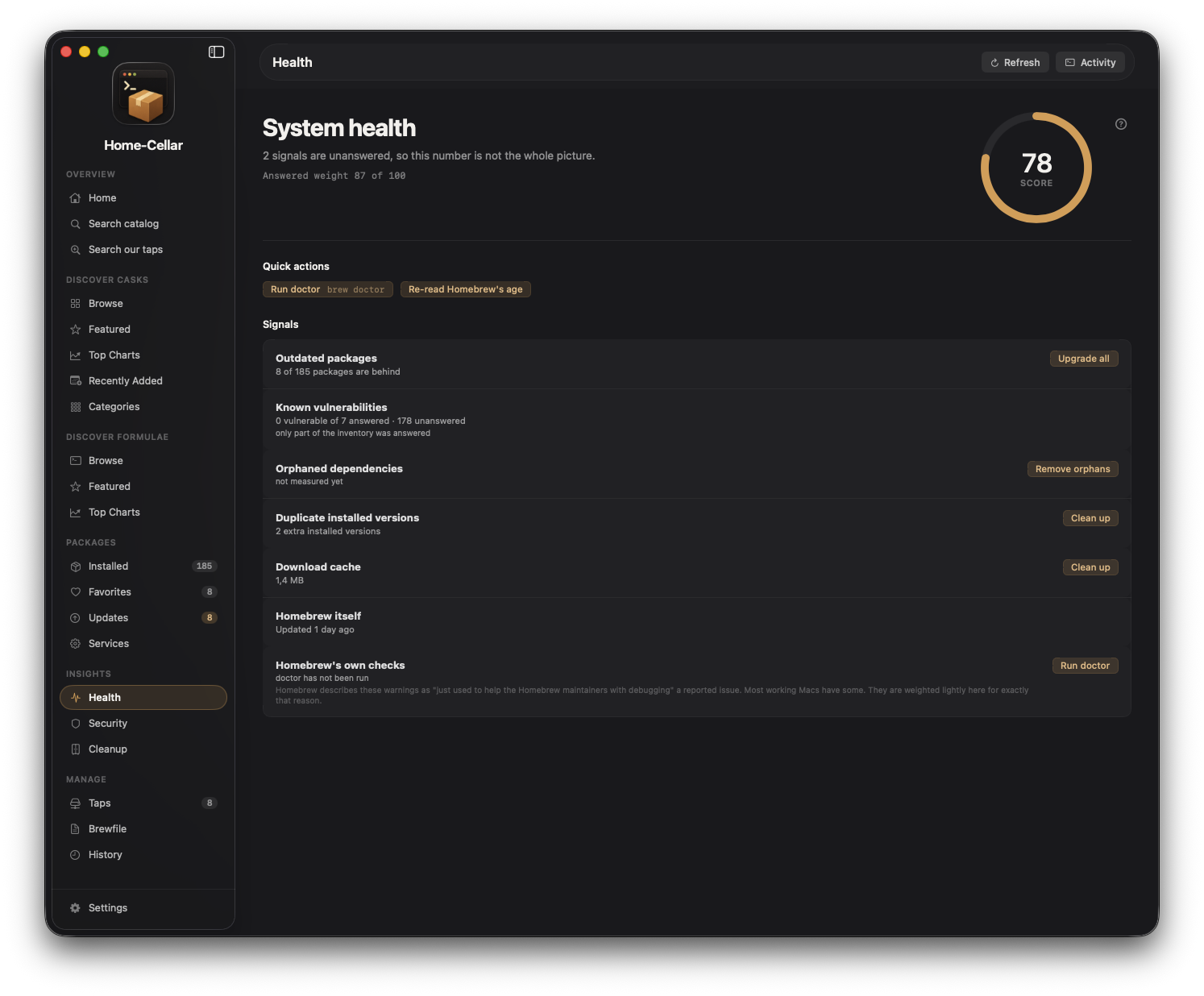Select the Security insights page
The height and width of the screenshot is (996, 1204).
tap(143, 724)
